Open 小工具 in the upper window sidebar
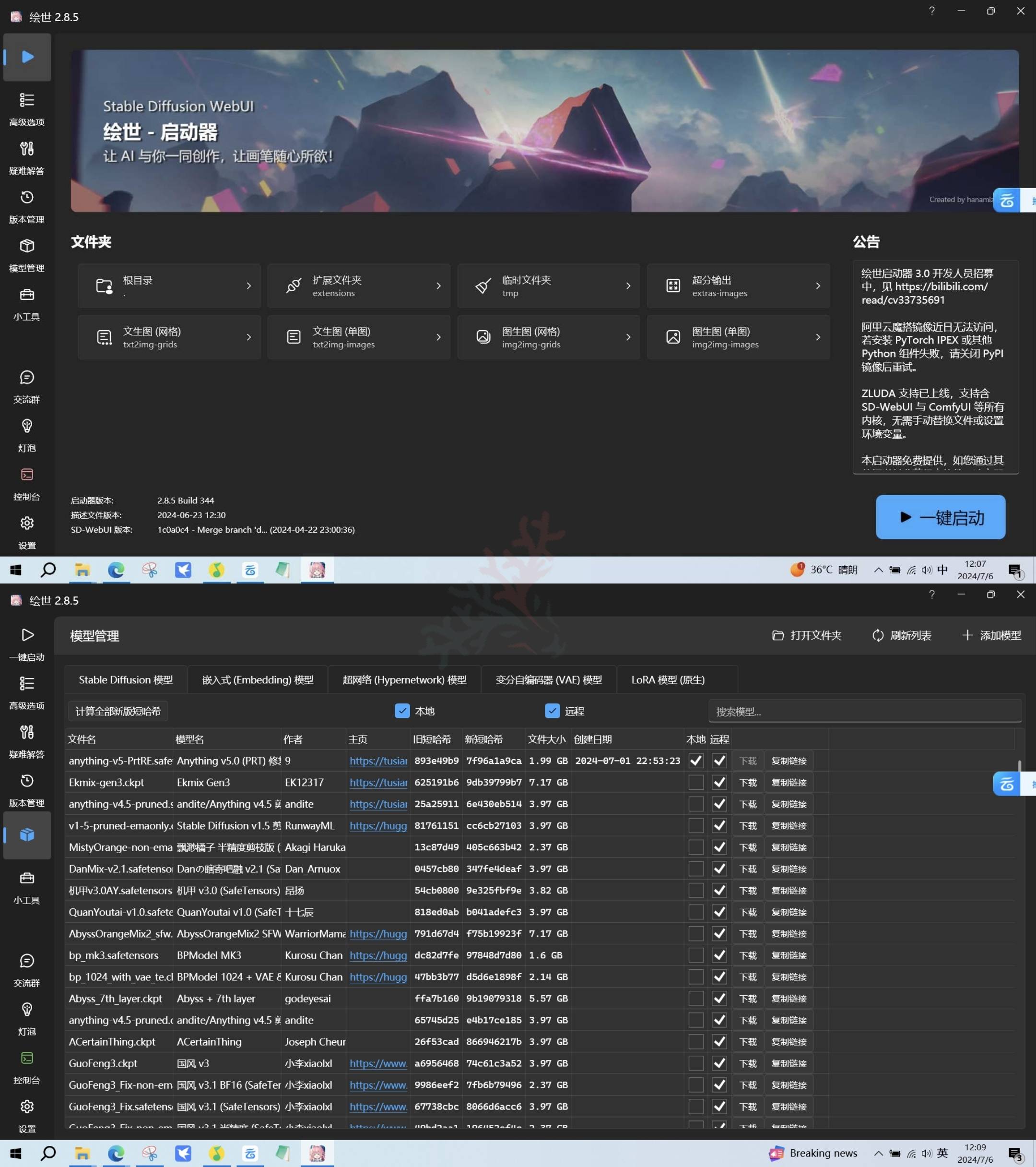 pos(27,303)
